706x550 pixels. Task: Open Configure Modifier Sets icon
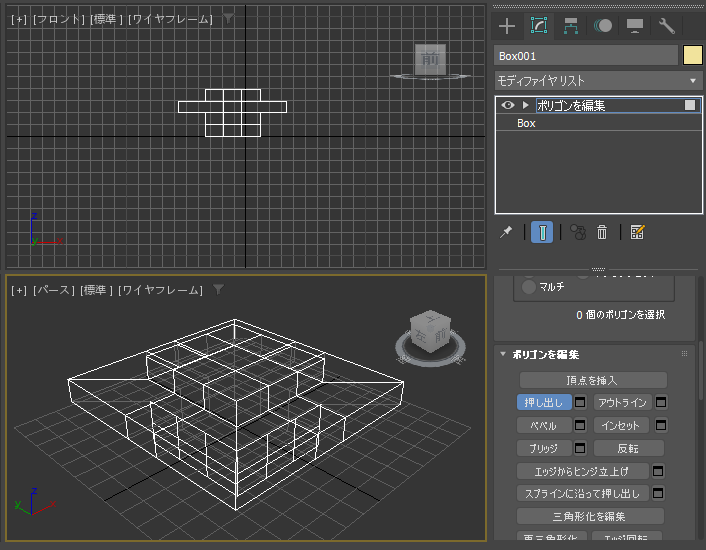[637, 232]
